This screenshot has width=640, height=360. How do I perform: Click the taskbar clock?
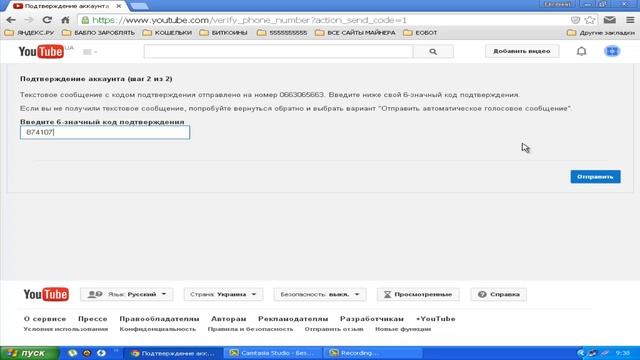[x=622, y=353]
